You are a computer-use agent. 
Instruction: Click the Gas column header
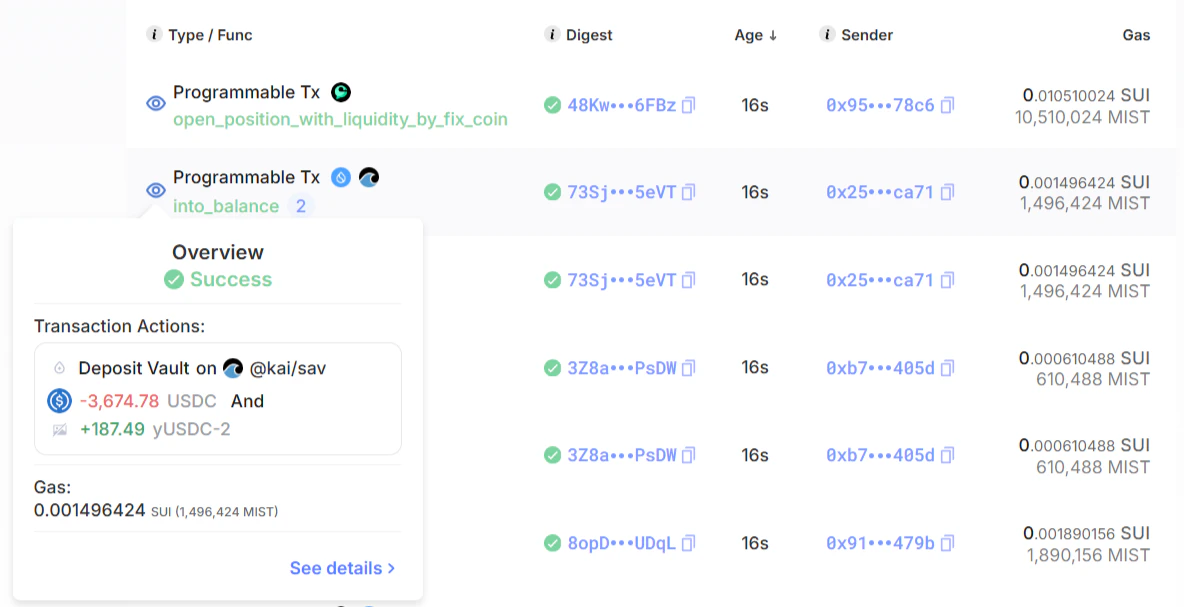pyautogui.click(x=1136, y=35)
